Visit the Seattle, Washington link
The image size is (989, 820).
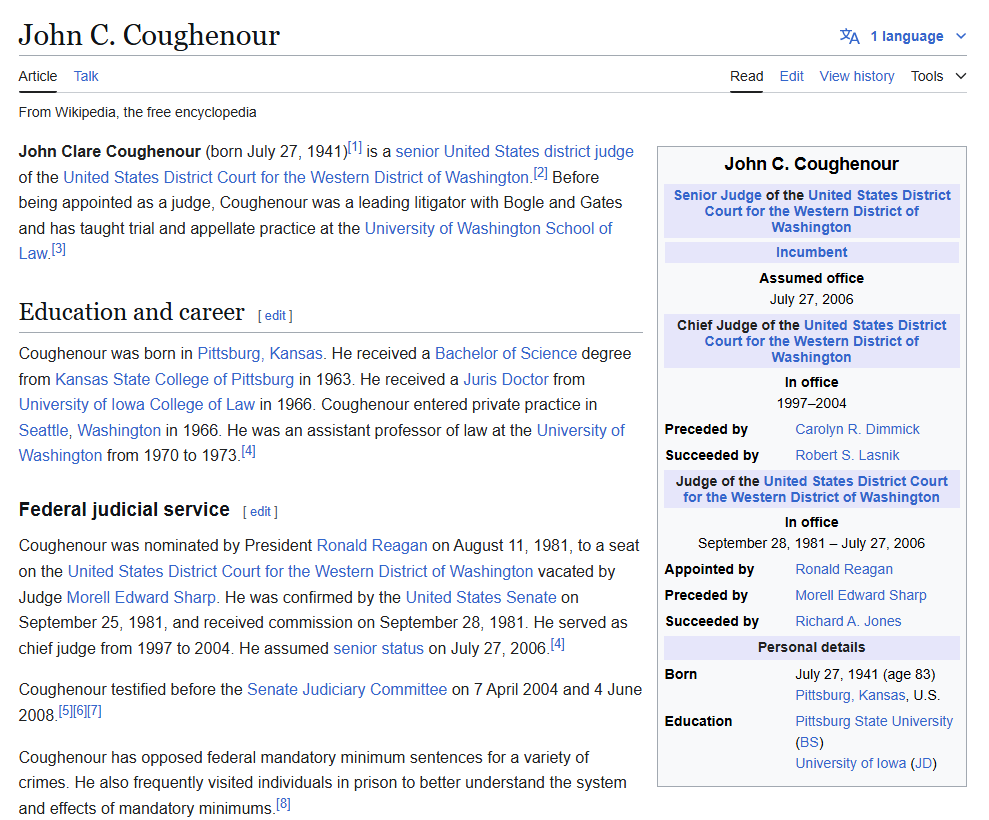point(90,430)
